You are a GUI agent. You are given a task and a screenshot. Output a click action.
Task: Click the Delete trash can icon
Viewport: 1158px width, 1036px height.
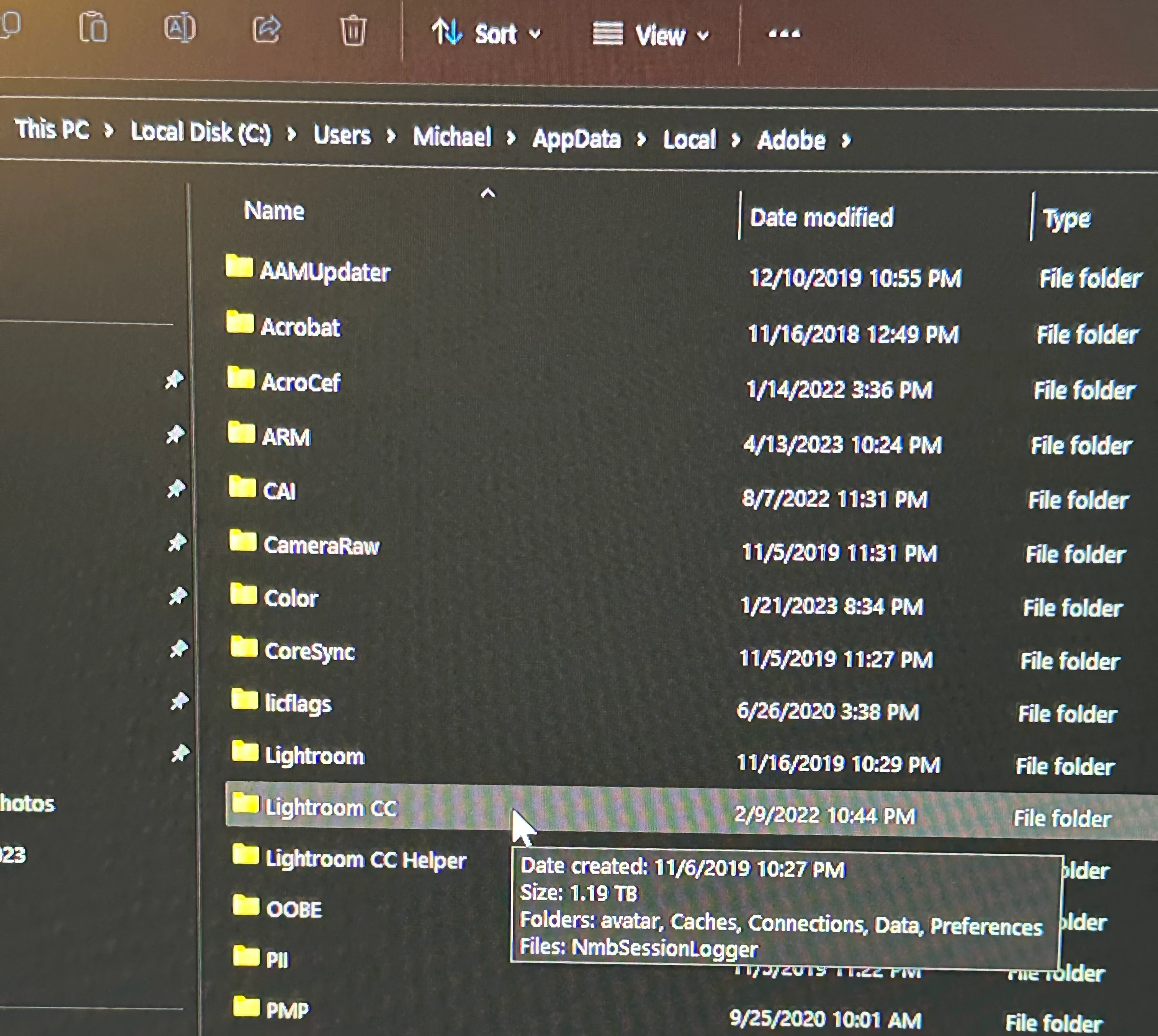pos(353,31)
